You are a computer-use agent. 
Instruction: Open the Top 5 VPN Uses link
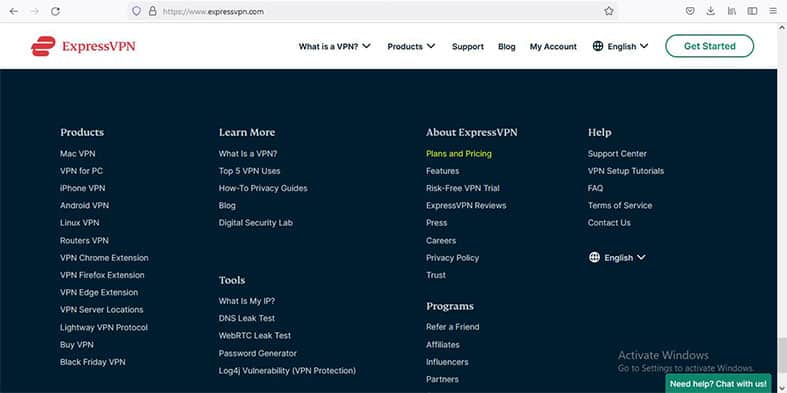point(249,171)
